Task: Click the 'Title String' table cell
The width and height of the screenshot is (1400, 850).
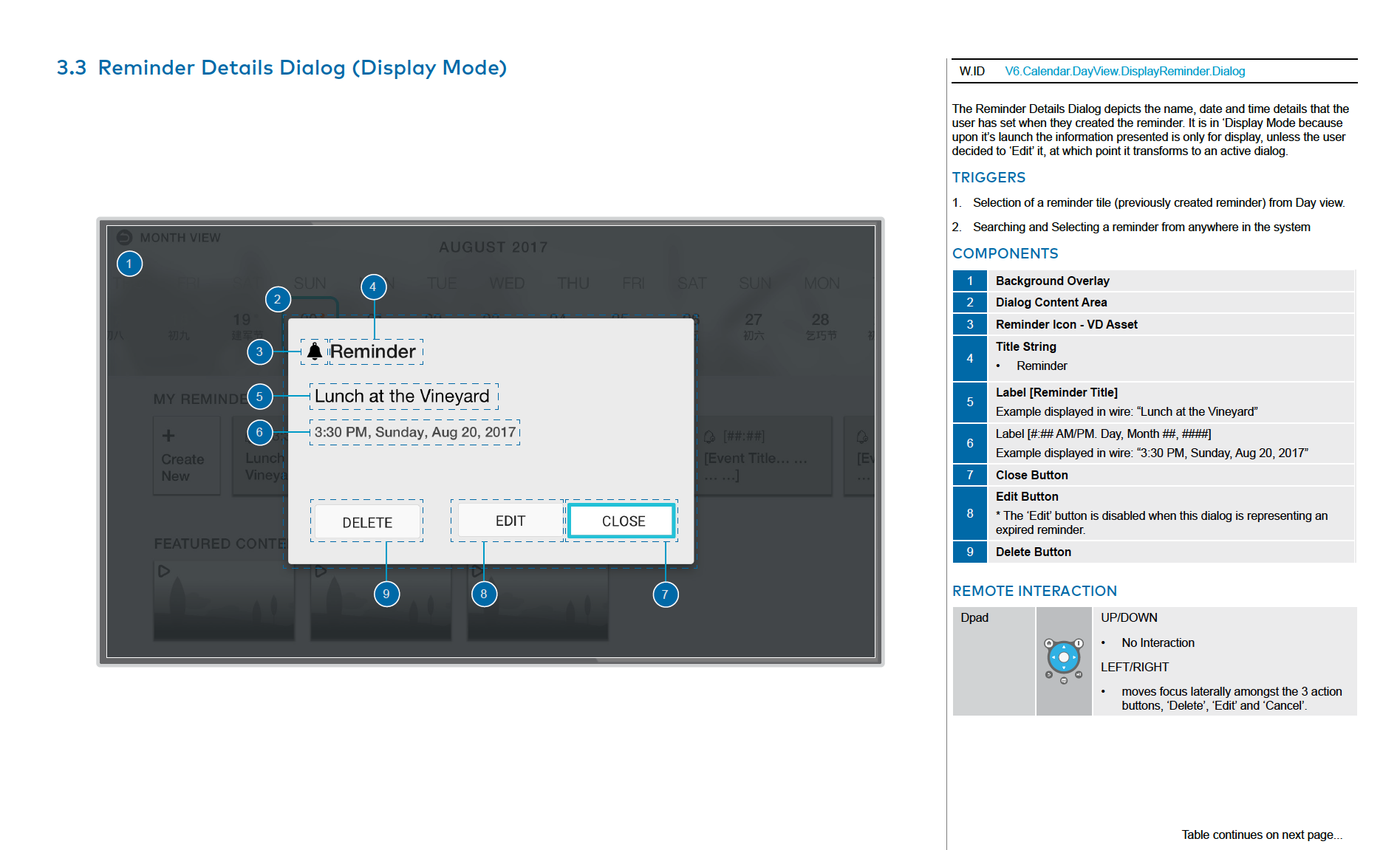Action: pos(1171,358)
